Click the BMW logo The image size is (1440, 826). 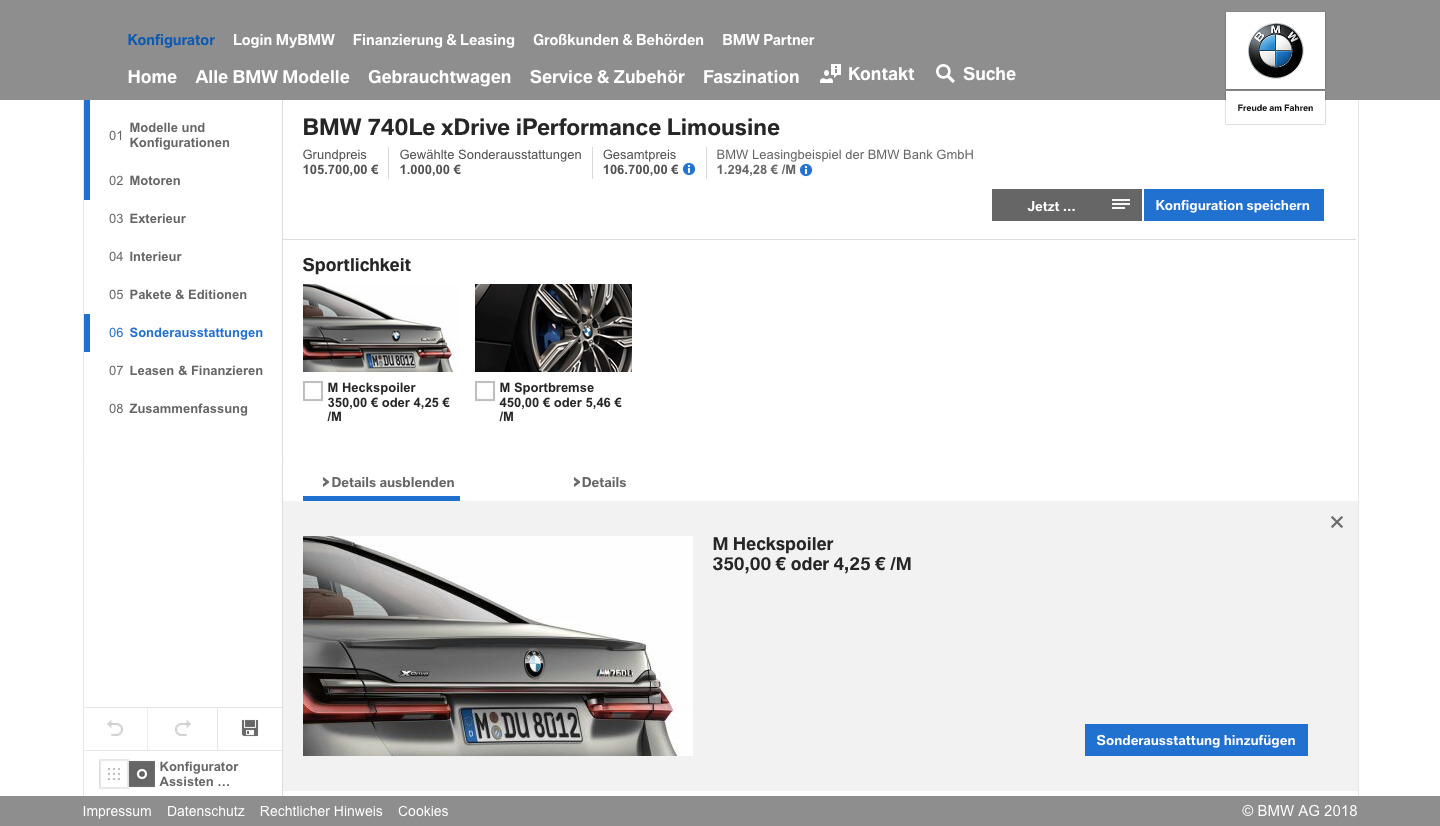[1275, 51]
